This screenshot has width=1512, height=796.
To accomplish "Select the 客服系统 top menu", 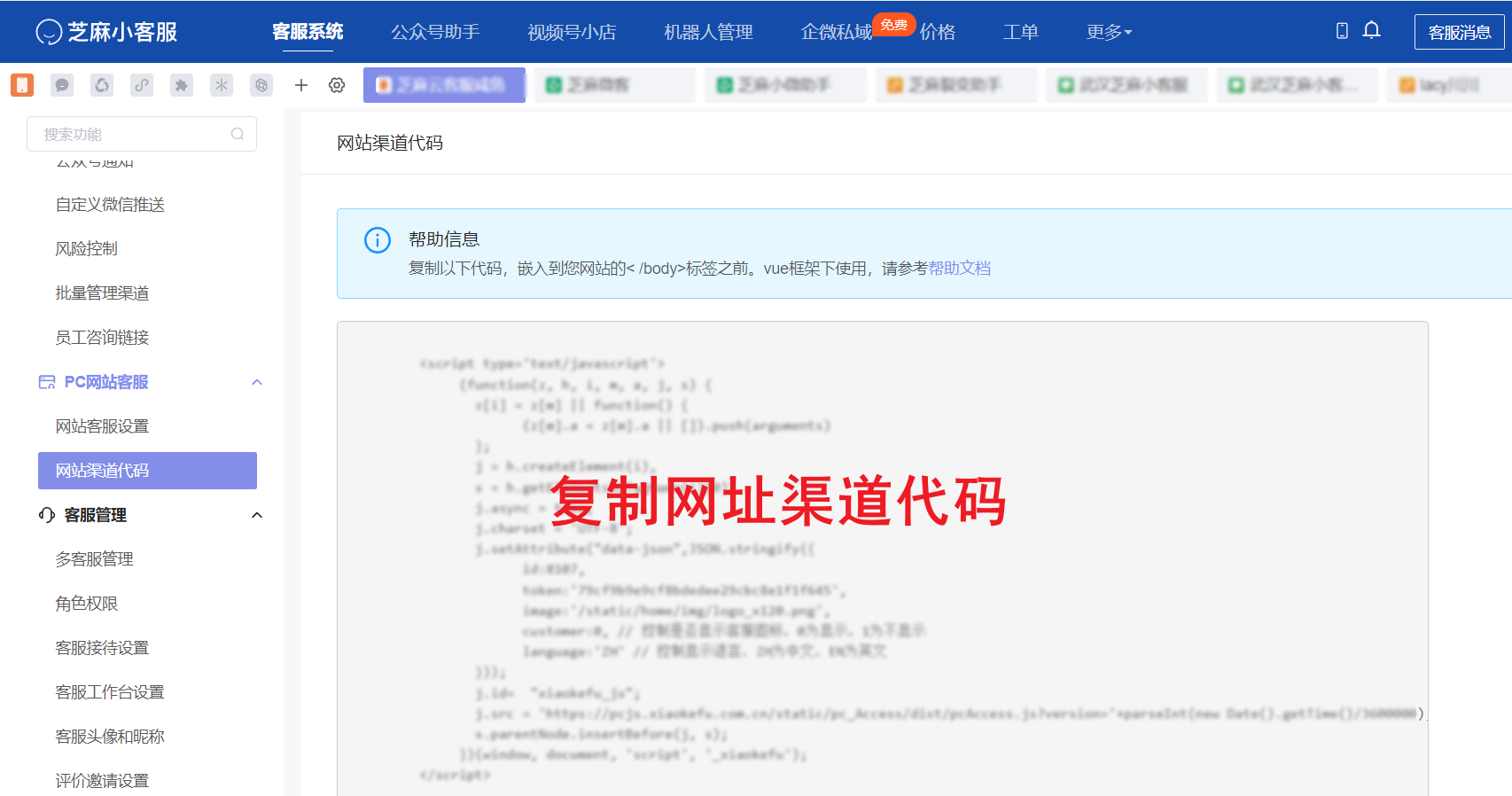I will [308, 32].
